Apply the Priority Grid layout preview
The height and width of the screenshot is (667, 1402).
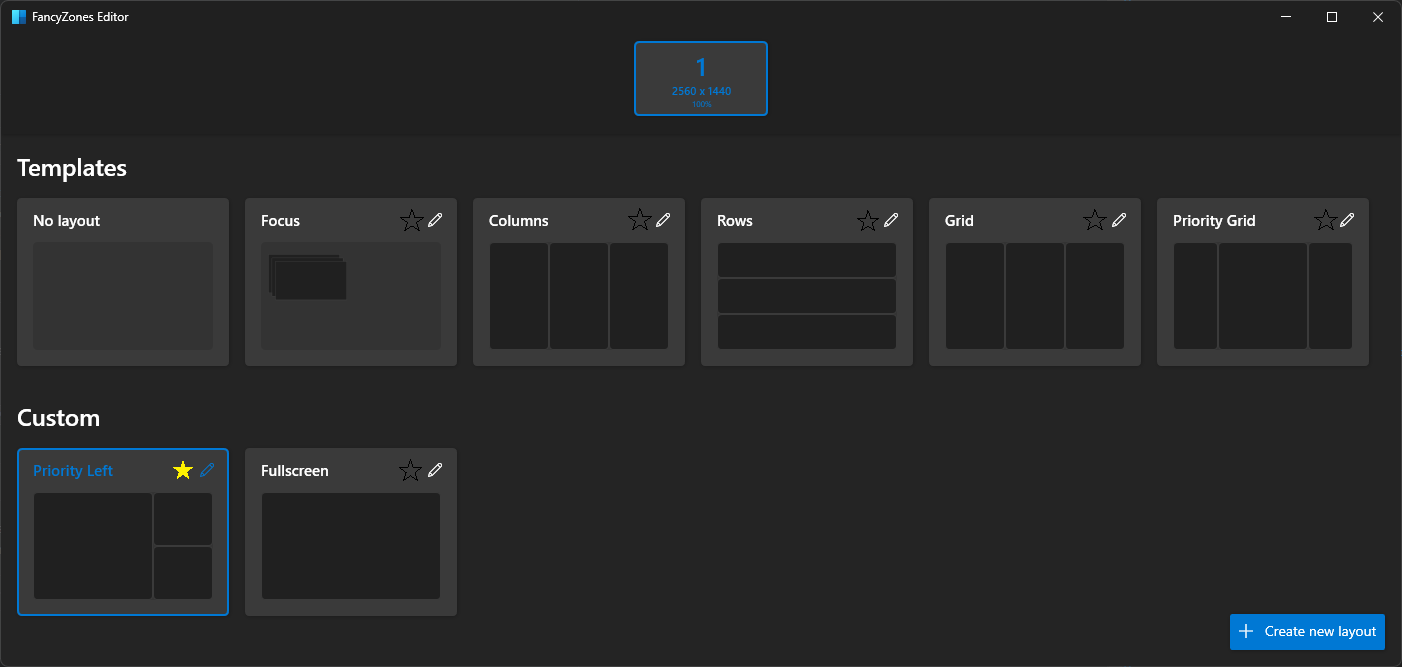[1263, 296]
